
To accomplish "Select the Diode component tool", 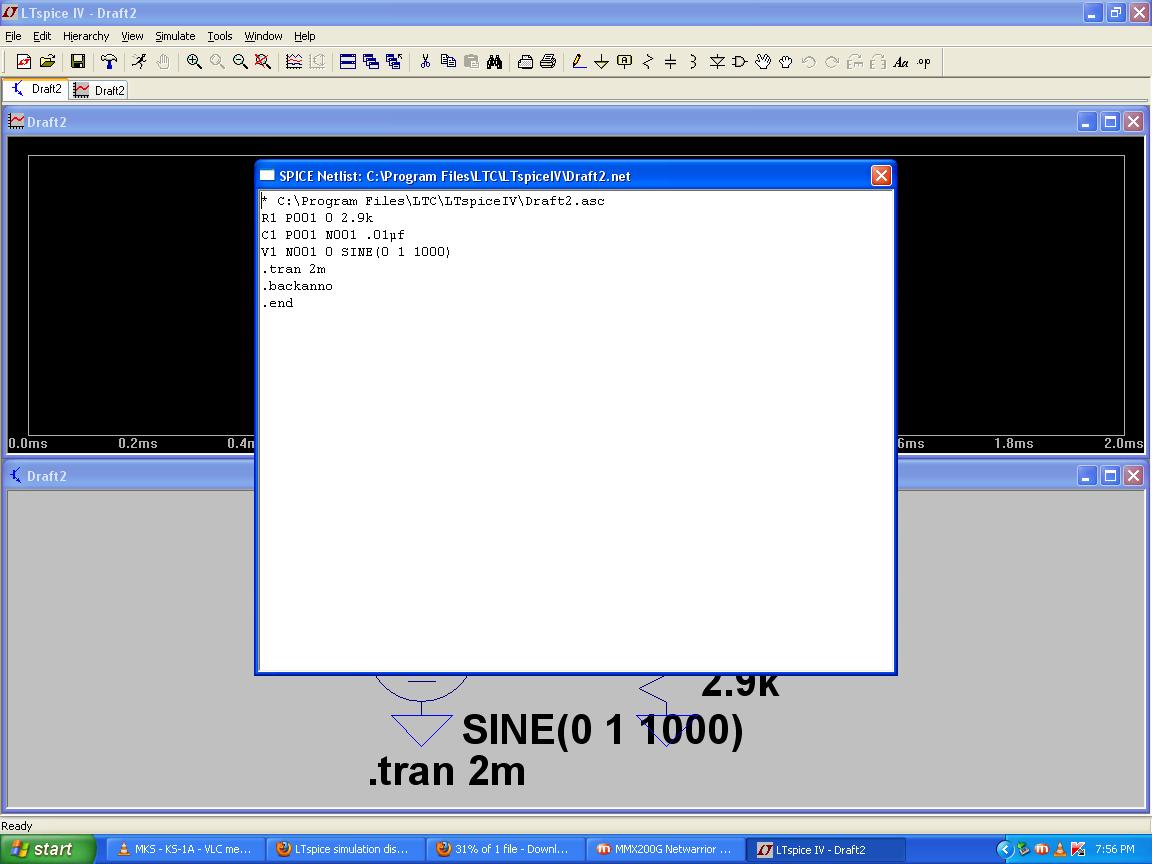I will pyautogui.click(x=717, y=62).
